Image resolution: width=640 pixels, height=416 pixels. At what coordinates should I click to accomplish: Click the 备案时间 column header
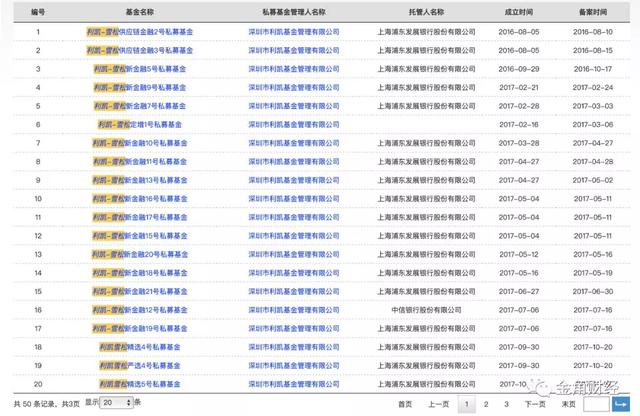click(593, 12)
